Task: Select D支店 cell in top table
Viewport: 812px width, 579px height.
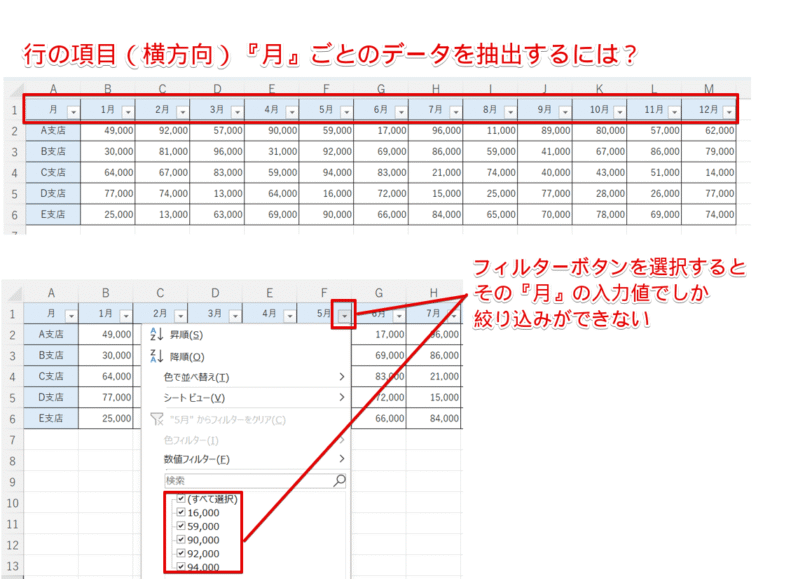Action: pyautogui.click(x=53, y=193)
